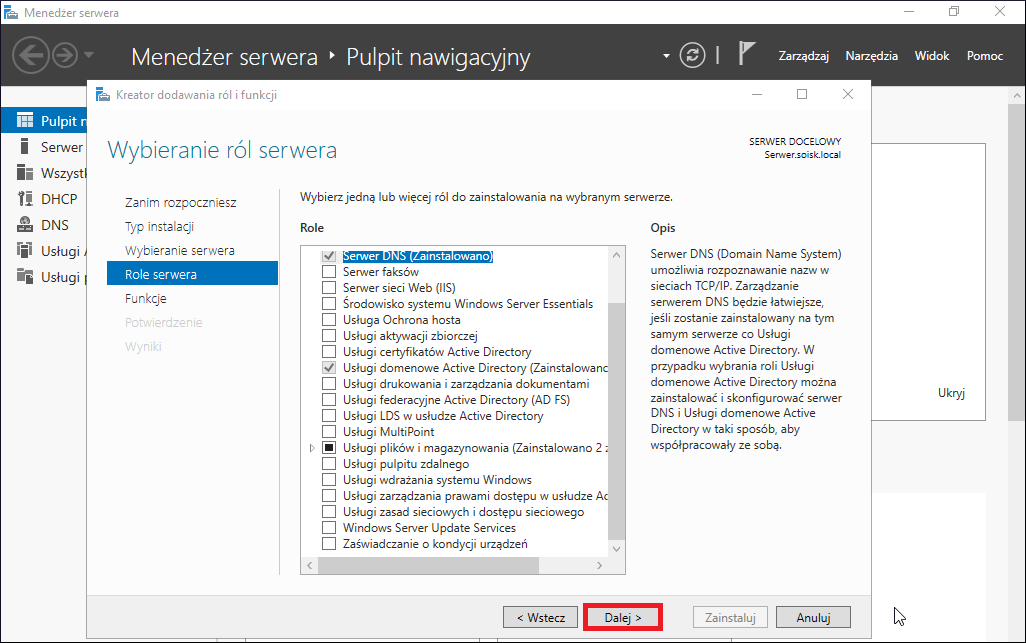The width and height of the screenshot is (1026, 643).
Task: Open the navigation history dropdown arrow
Action: coord(88,55)
